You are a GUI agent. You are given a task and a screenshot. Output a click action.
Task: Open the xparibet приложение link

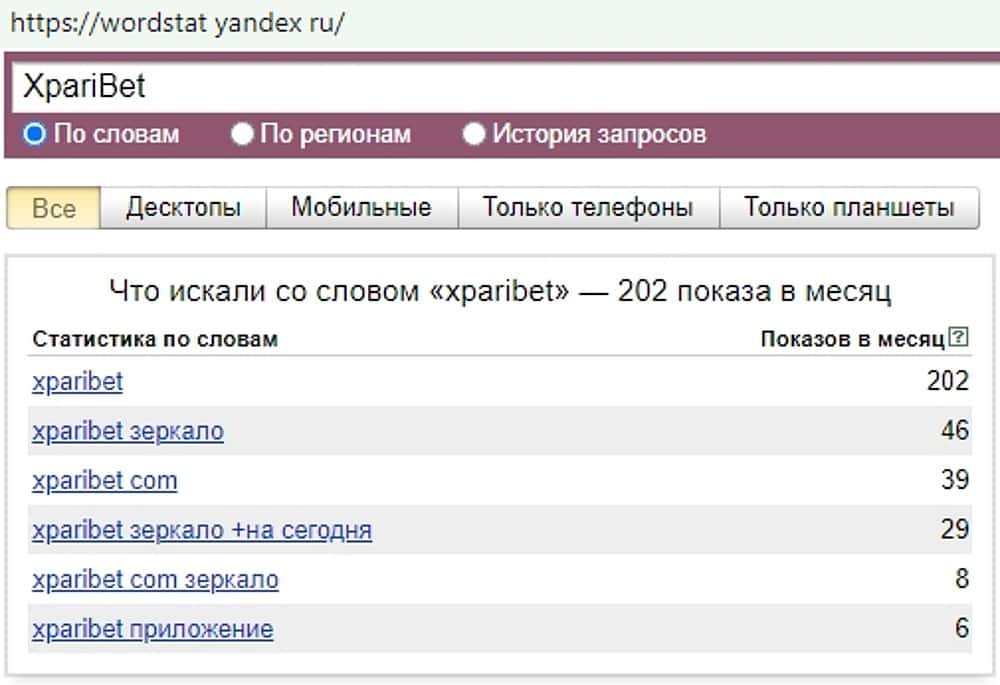pyautogui.click(x=152, y=629)
